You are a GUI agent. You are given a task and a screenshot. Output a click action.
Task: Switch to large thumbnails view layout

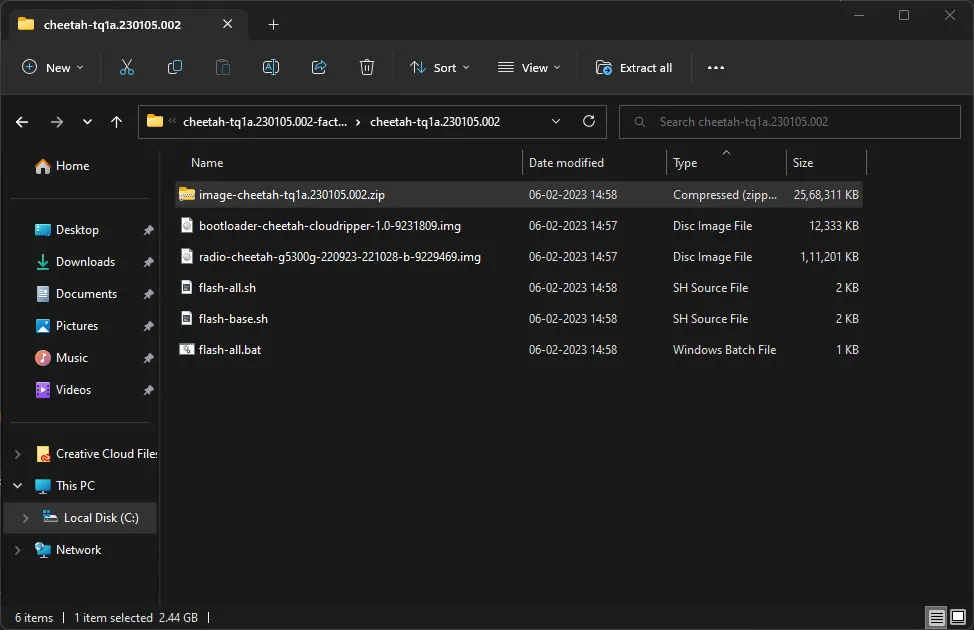957,617
